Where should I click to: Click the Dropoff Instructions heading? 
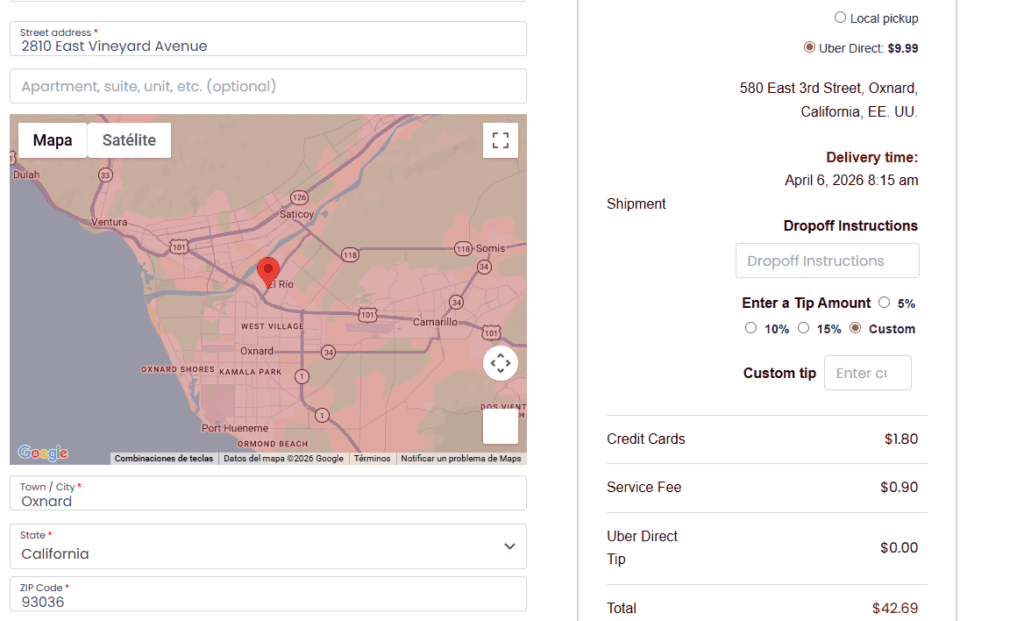850,226
